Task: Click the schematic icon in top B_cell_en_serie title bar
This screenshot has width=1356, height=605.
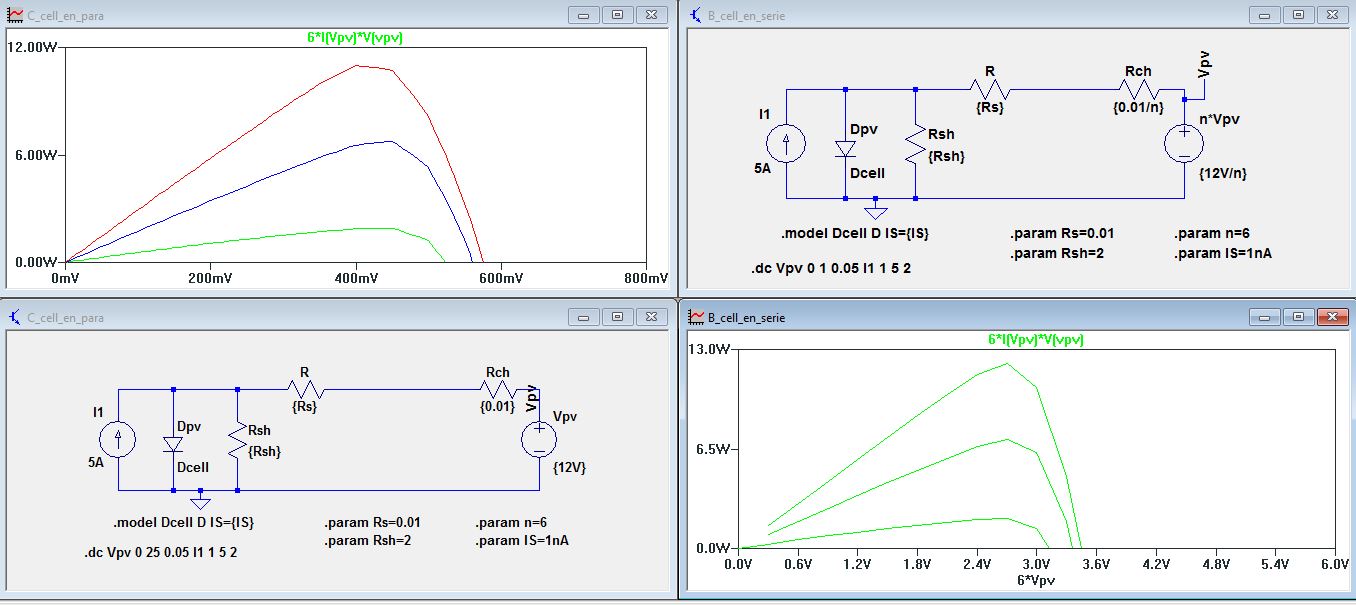Action: tap(694, 15)
